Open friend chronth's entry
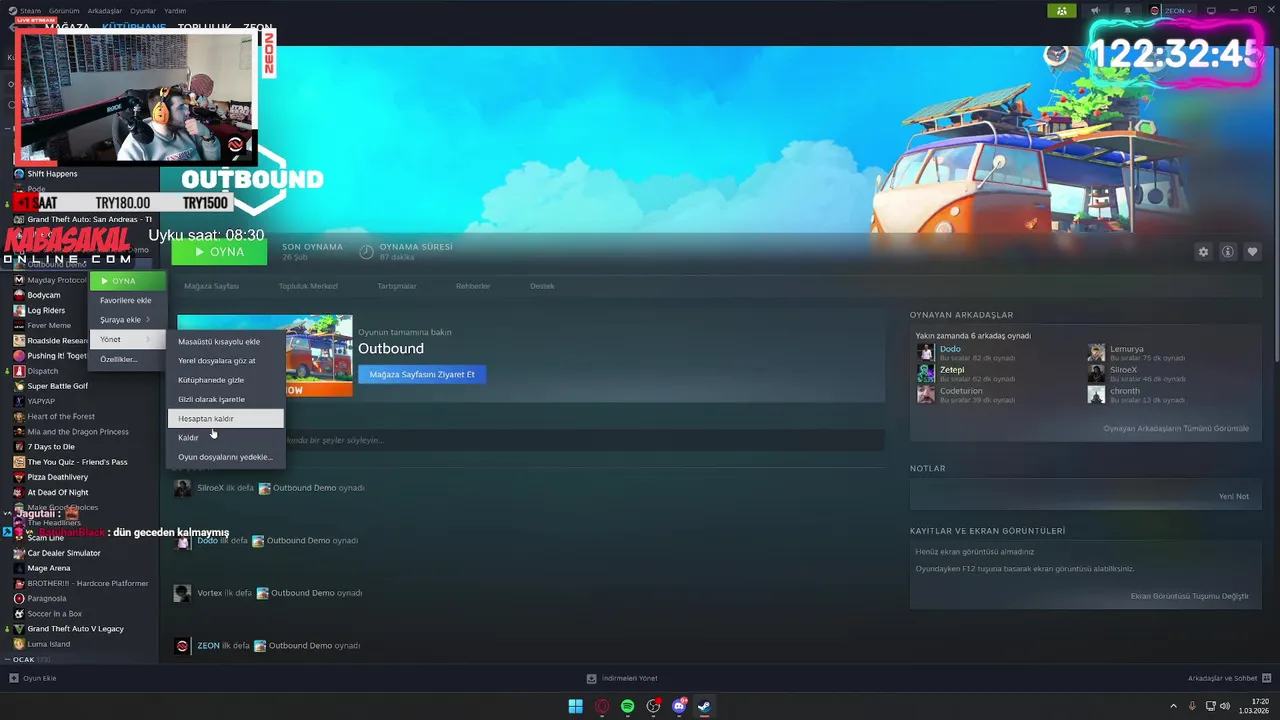Viewport: 1280px width, 720px height. (x=1124, y=391)
